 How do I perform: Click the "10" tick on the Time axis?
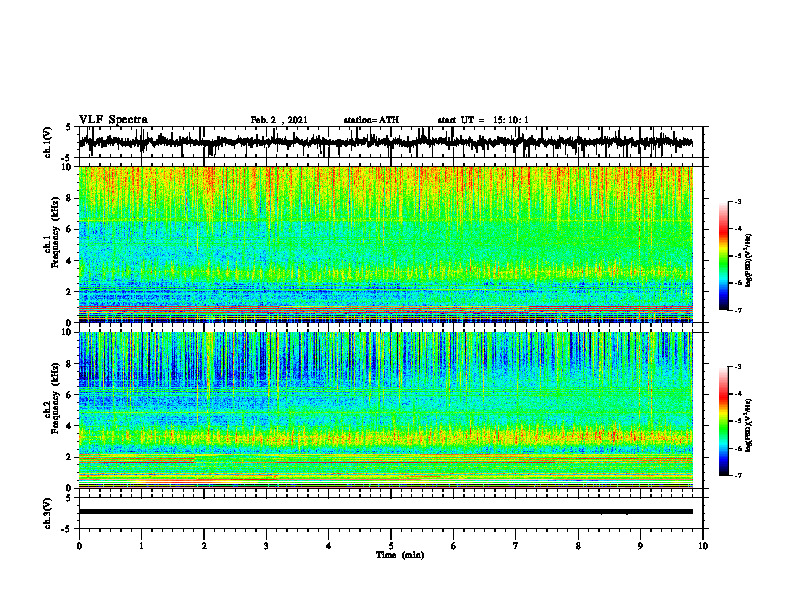pos(703,546)
